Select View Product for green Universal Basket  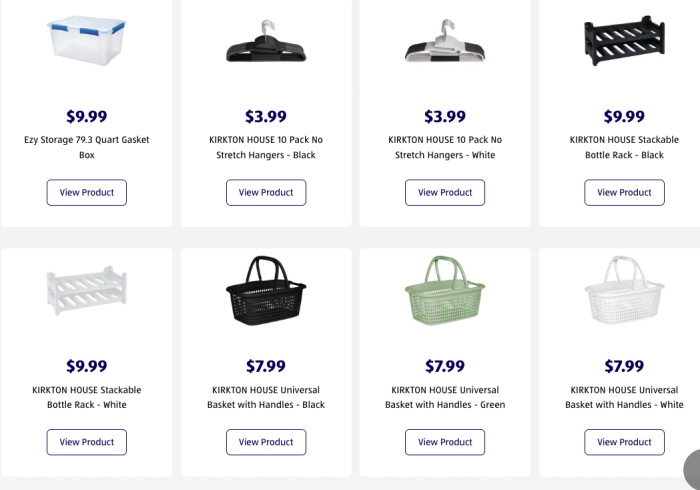[445, 442]
